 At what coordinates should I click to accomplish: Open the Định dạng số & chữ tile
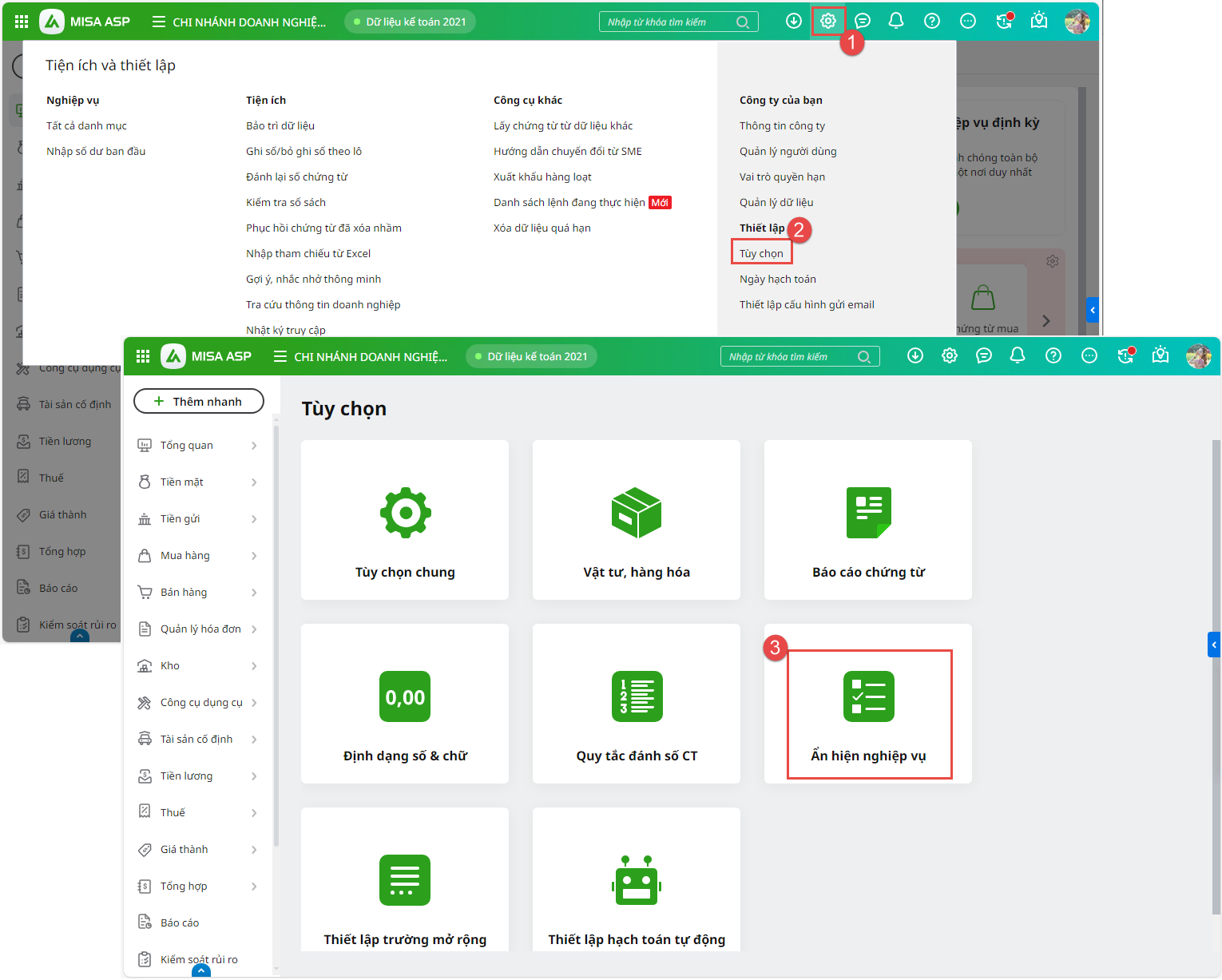[x=405, y=704]
